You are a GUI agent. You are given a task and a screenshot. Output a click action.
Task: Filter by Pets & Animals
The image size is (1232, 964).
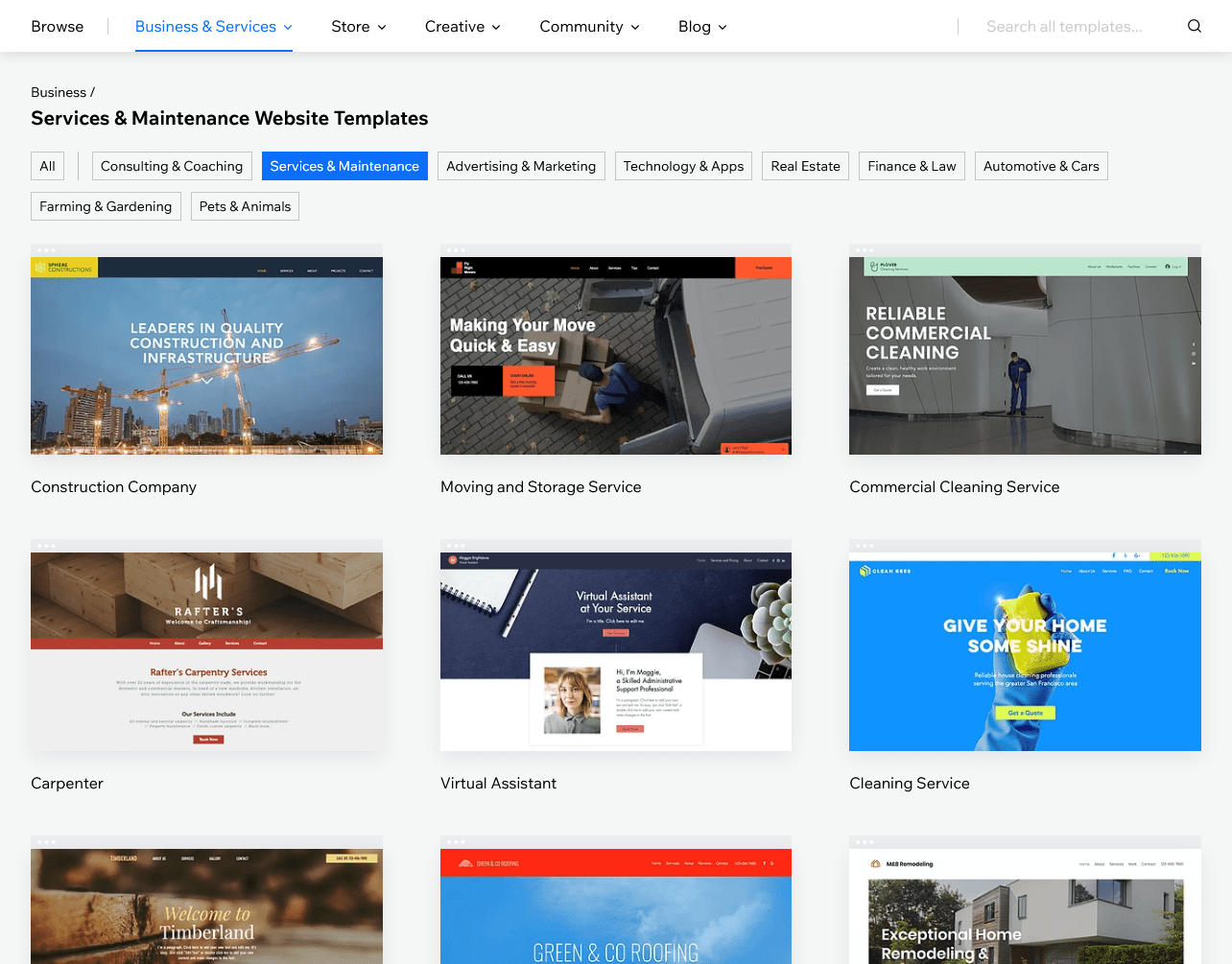pos(245,206)
